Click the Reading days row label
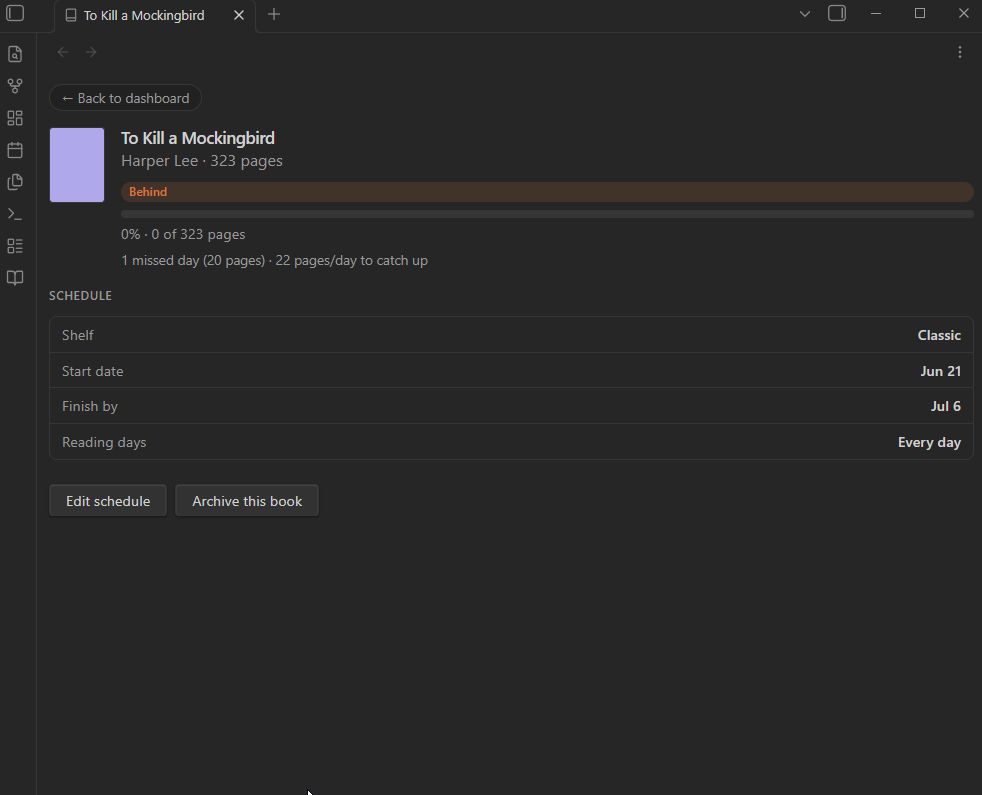The image size is (982, 795). 104,442
